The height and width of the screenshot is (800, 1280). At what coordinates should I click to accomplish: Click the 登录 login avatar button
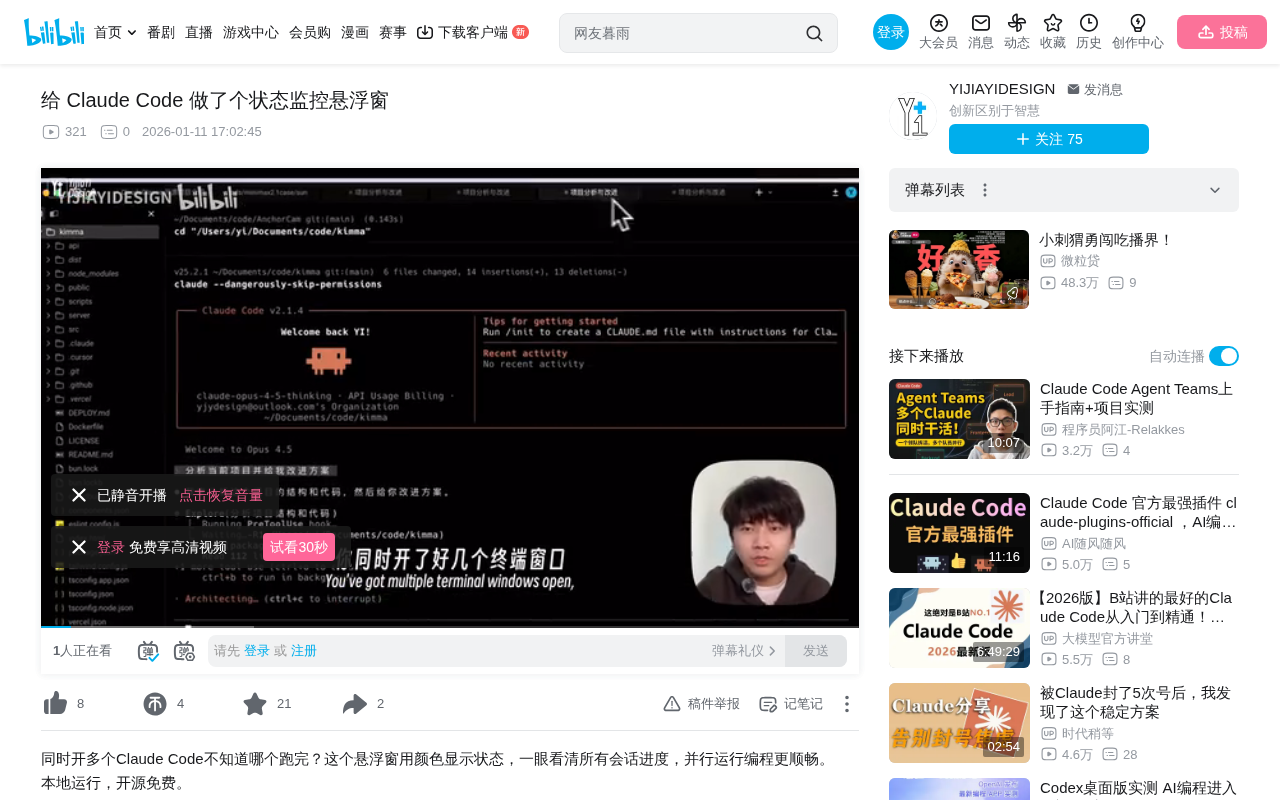891,32
